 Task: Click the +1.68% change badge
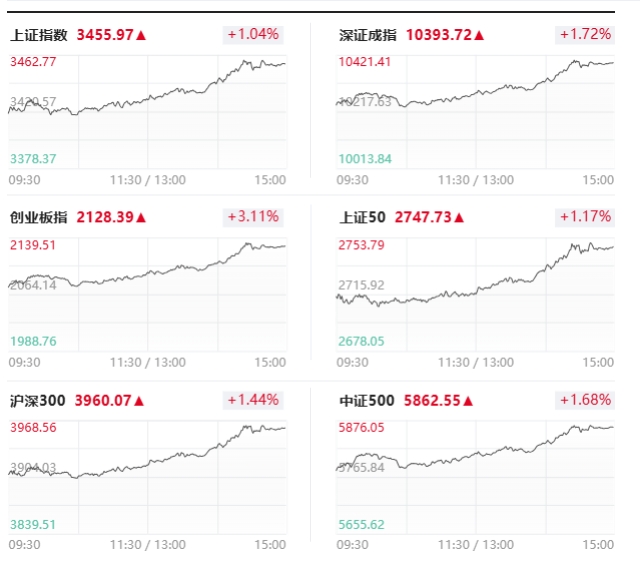pyautogui.click(x=584, y=400)
